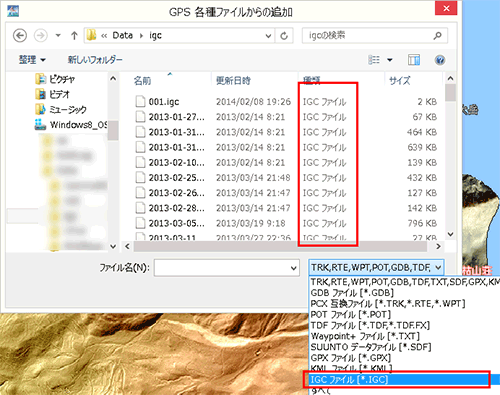
Task: Open the address bar path history dropdown
Action: coord(268,36)
